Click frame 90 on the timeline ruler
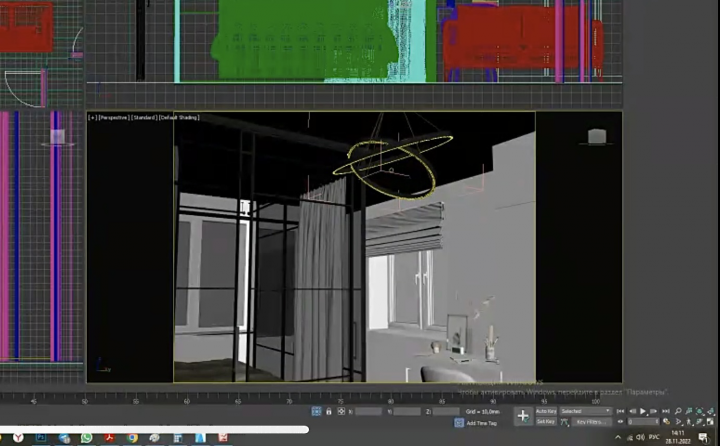The image size is (720, 446). tap(493, 401)
